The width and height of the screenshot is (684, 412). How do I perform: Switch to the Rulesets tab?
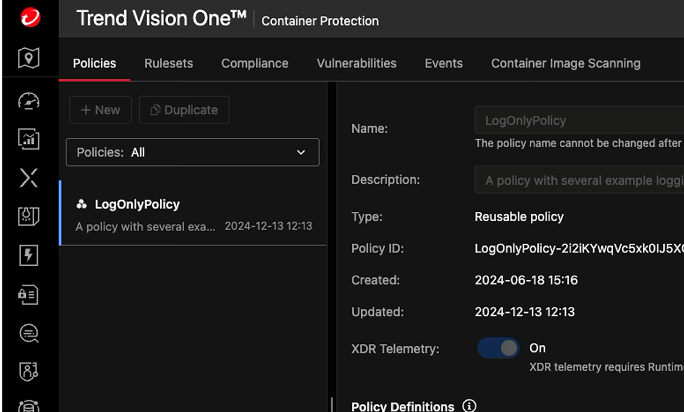(168, 63)
